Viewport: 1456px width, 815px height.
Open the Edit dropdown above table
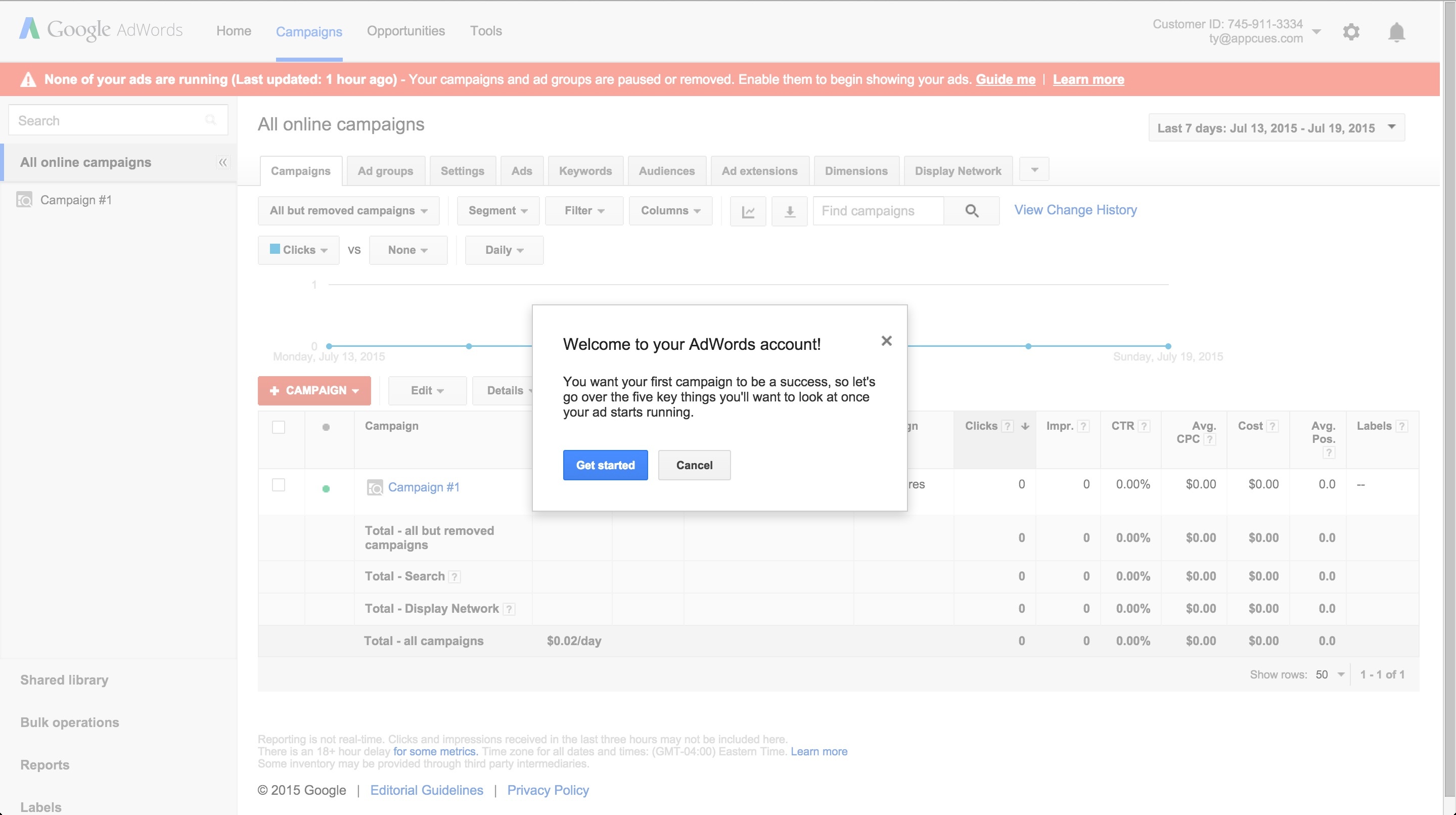click(x=427, y=390)
